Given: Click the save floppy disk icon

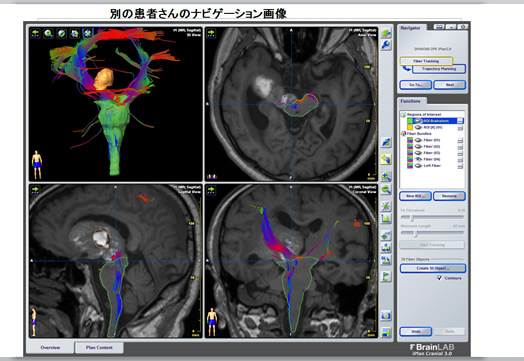Looking at the screenshot, I should pyautogui.click(x=386, y=332).
